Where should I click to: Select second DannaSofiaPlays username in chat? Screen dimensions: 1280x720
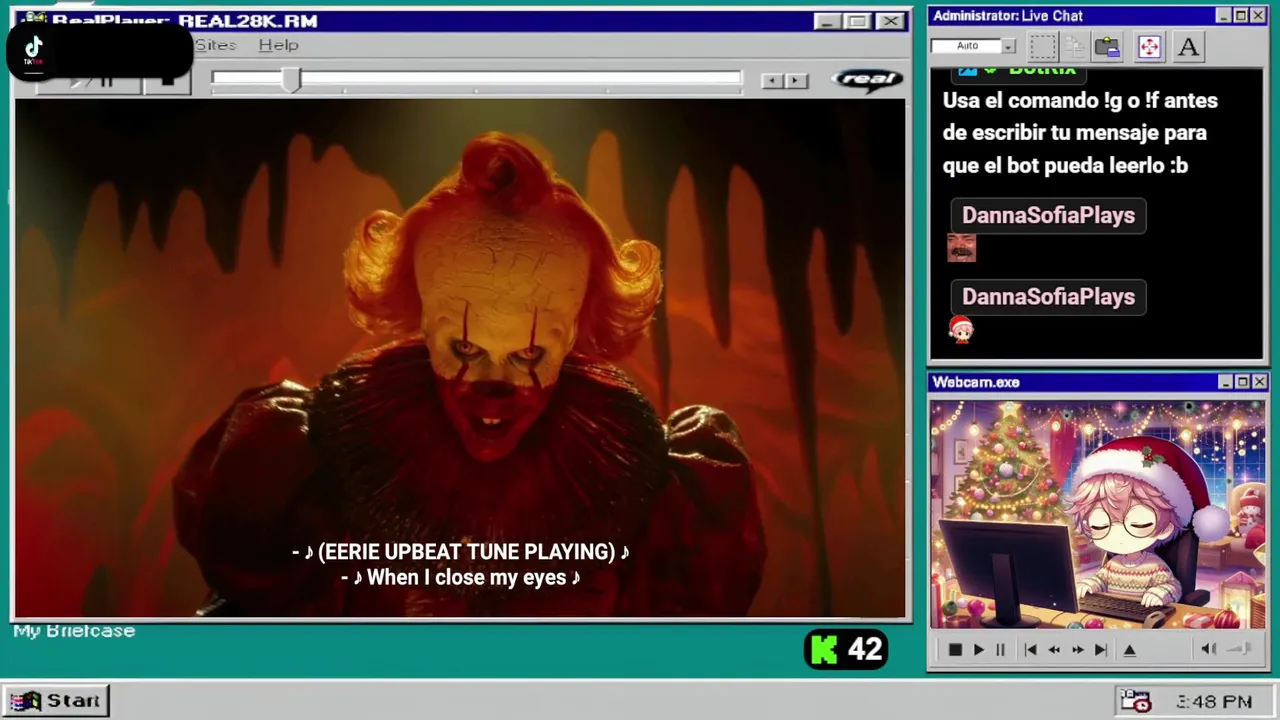coord(1048,297)
